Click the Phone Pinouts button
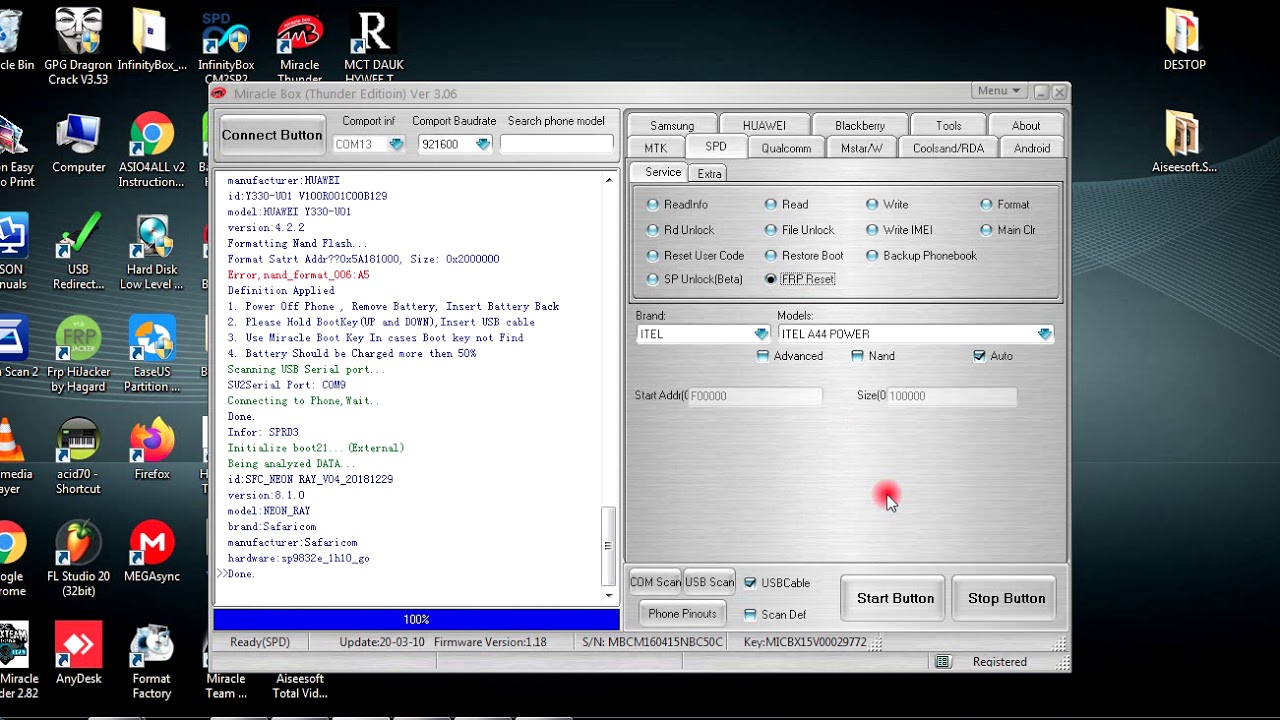The height and width of the screenshot is (720, 1280). tap(682, 614)
